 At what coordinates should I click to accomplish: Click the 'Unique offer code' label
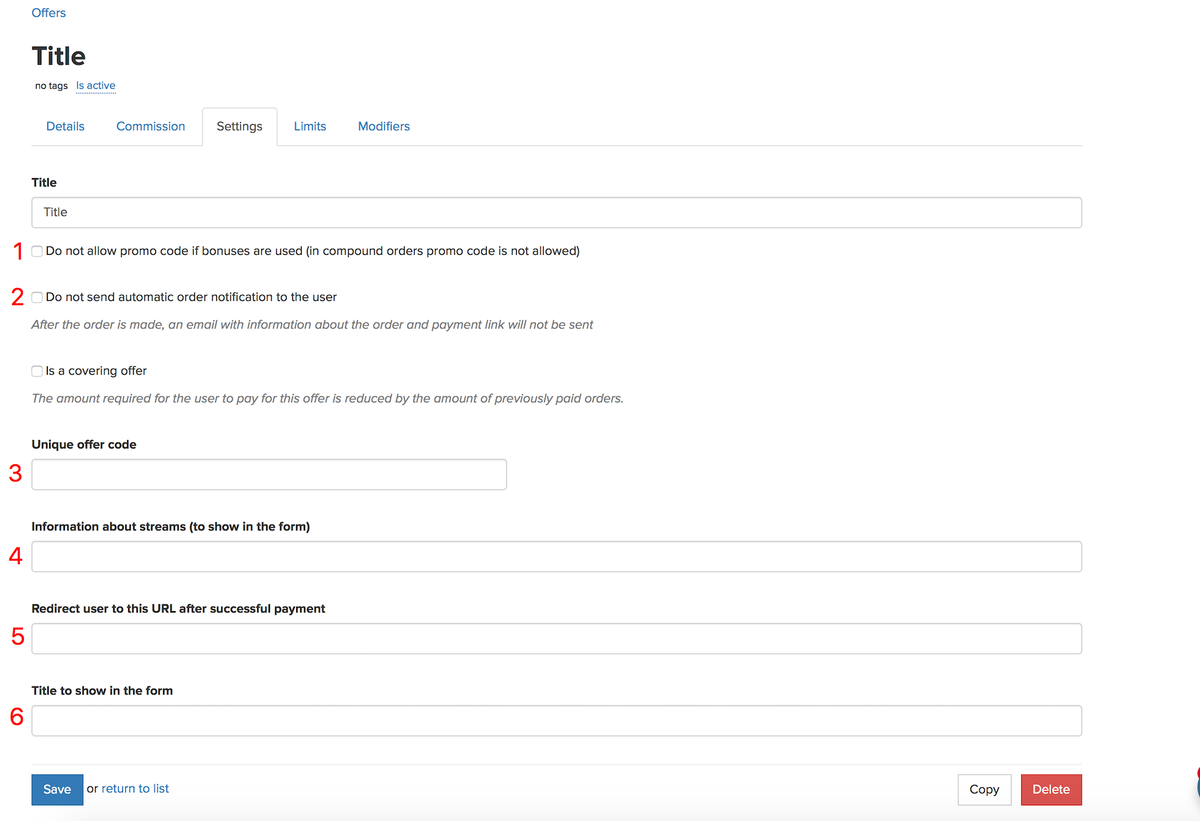click(x=84, y=444)
